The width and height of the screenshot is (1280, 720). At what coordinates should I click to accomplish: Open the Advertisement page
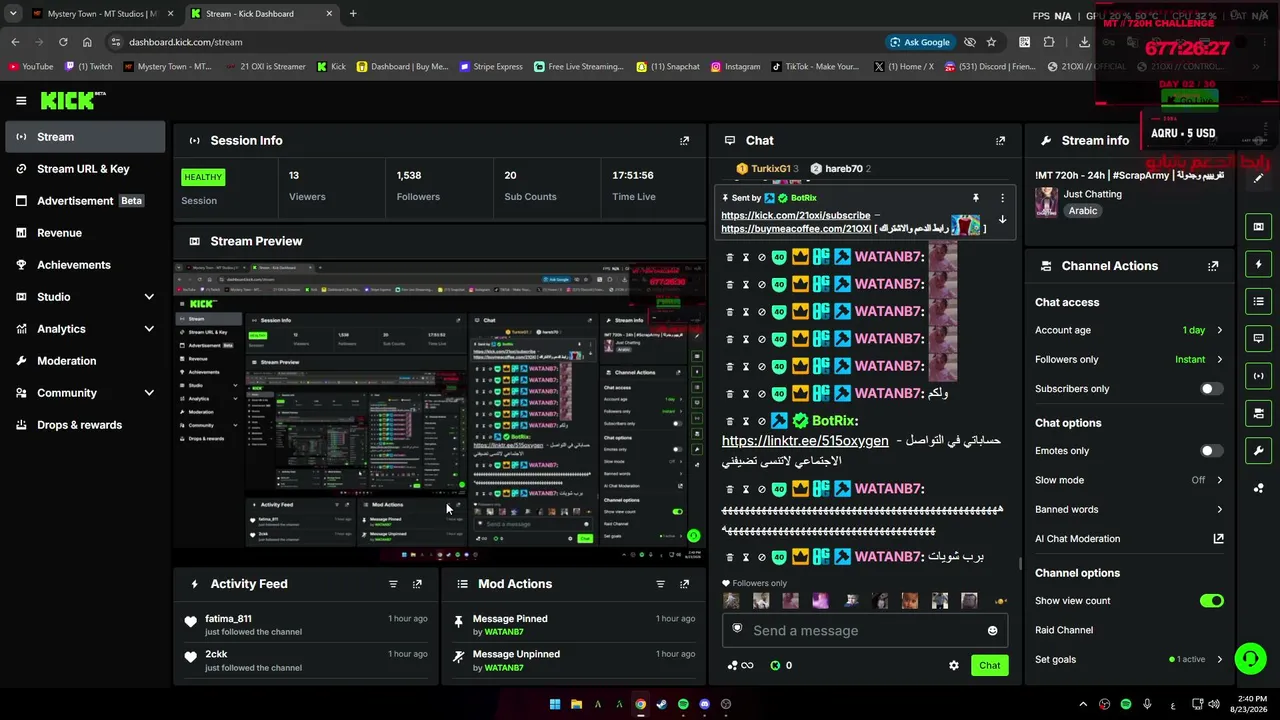[x=85, y=201]
